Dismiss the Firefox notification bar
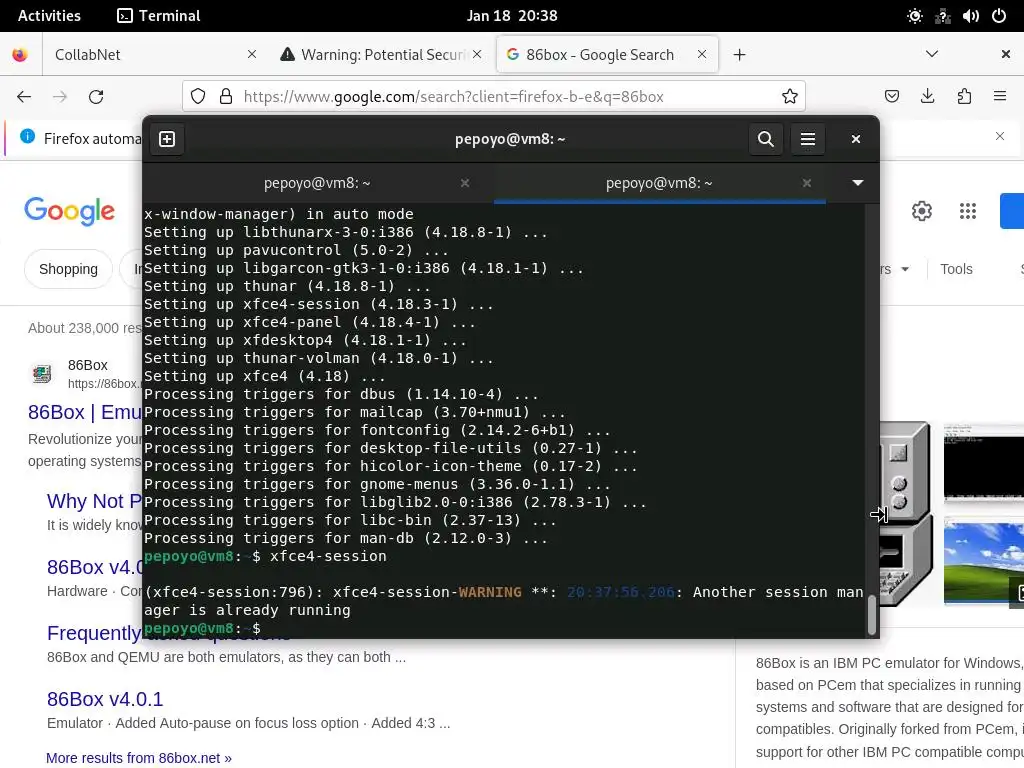 (1000, 136)
